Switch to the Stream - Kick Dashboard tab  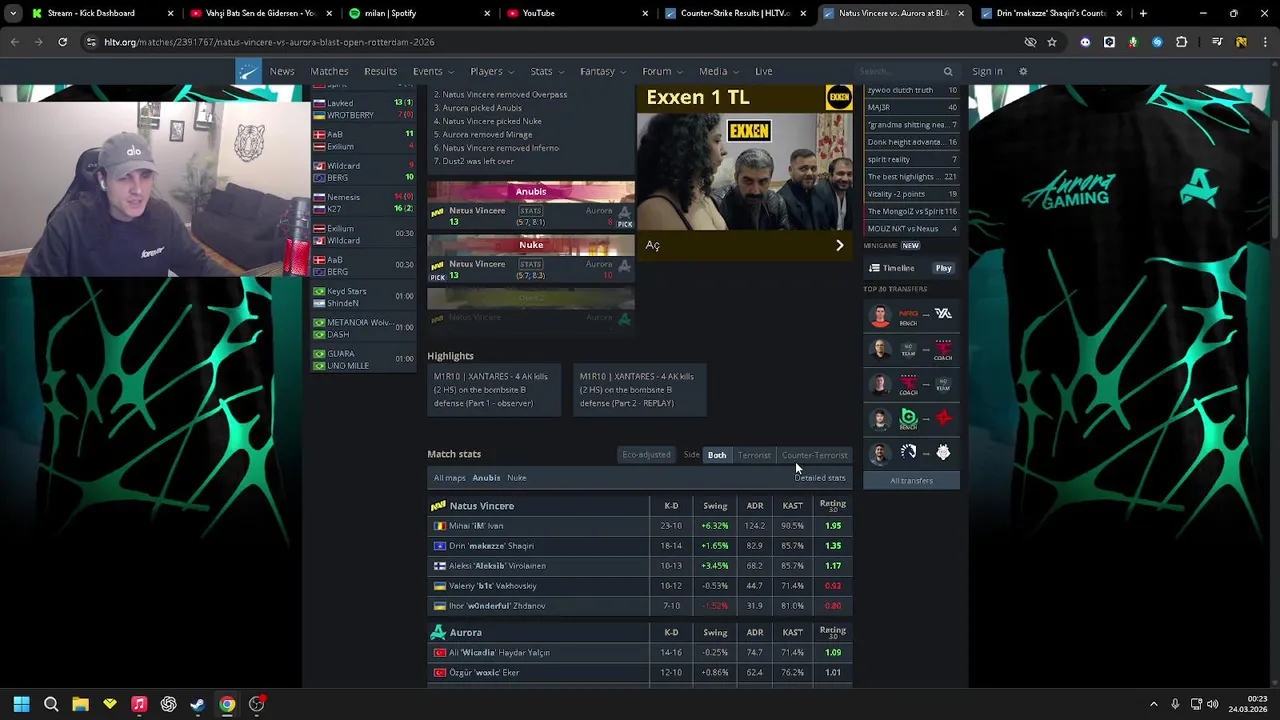pos(100,13)
